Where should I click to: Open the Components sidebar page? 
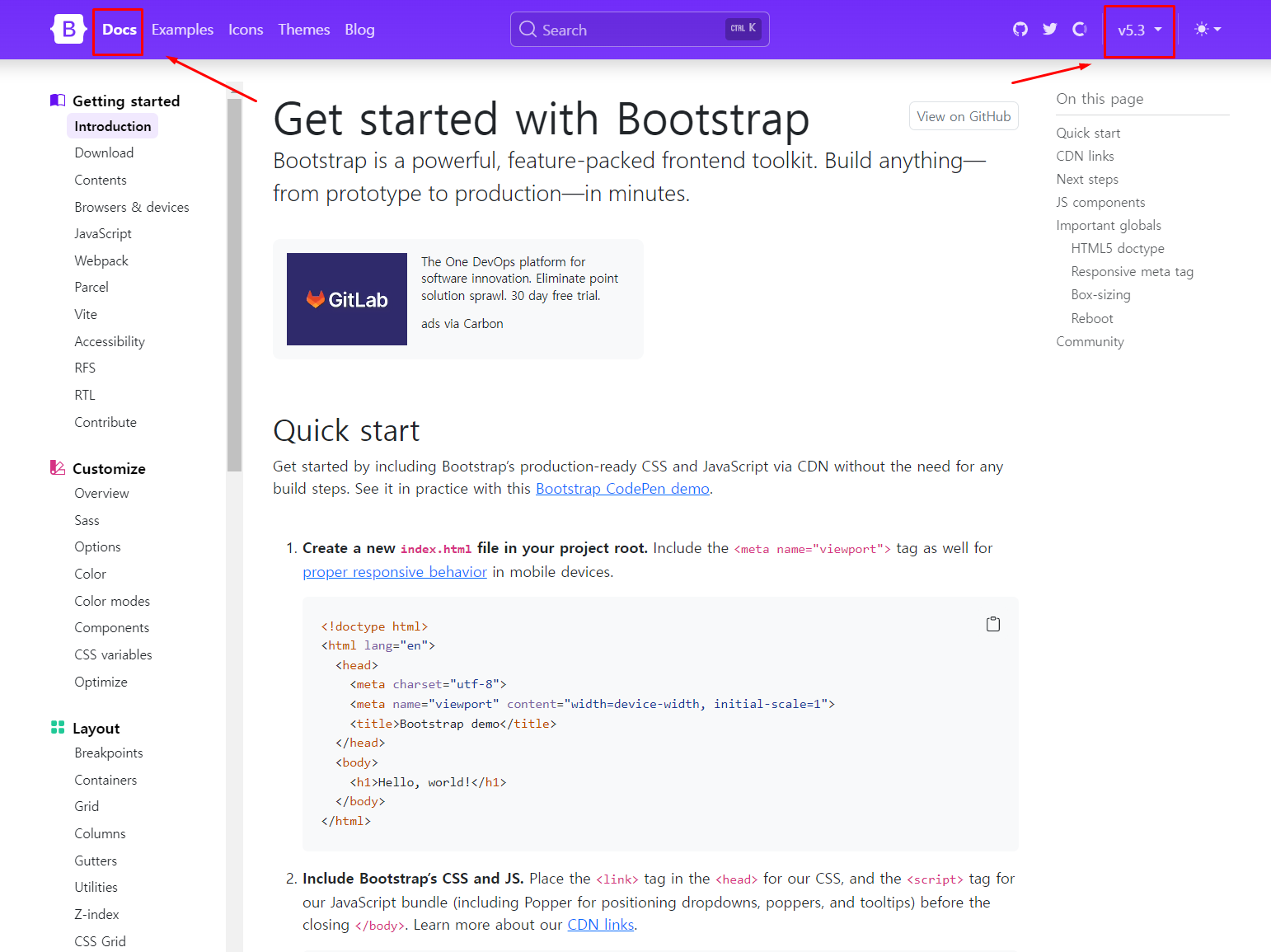(x=112, y=628)
